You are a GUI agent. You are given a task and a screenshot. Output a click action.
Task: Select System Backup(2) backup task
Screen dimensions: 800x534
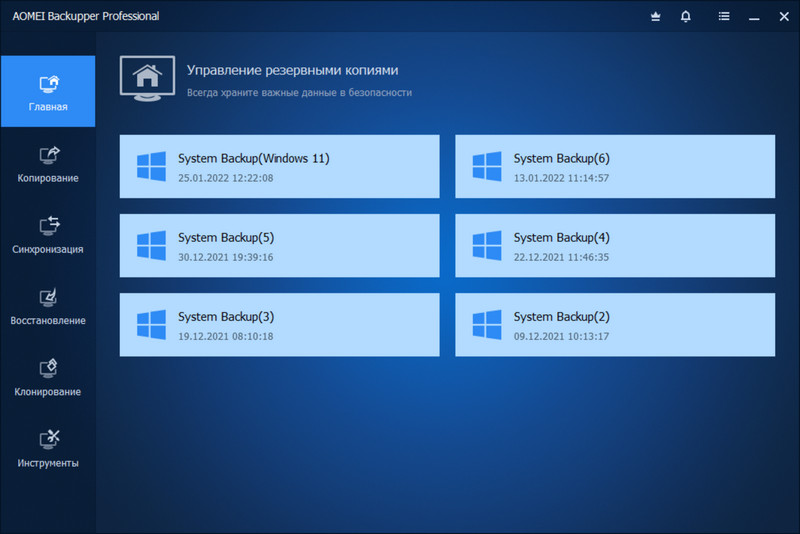[x=615, y=325]
